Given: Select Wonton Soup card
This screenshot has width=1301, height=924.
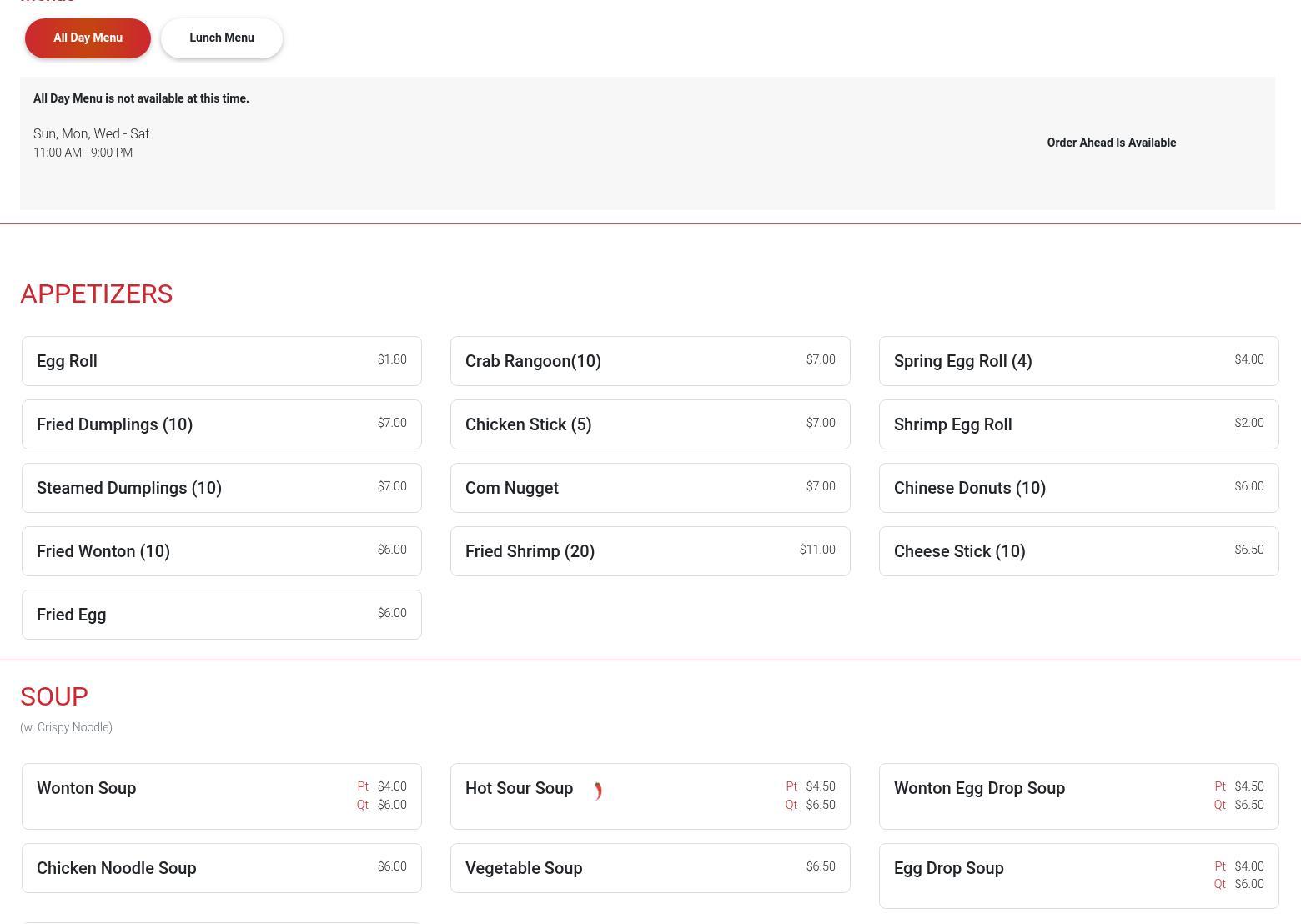Looking at the screenshot, I should 221,796.
